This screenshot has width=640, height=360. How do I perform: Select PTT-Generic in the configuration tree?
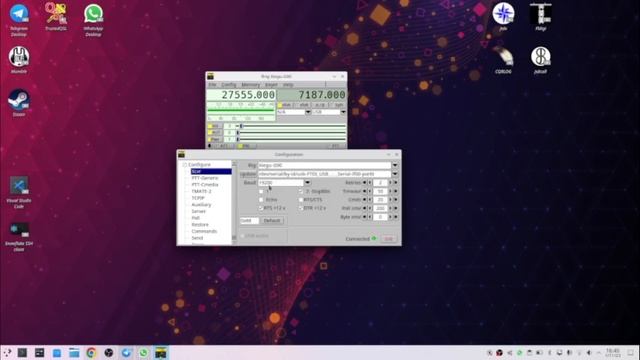(205, 178)
